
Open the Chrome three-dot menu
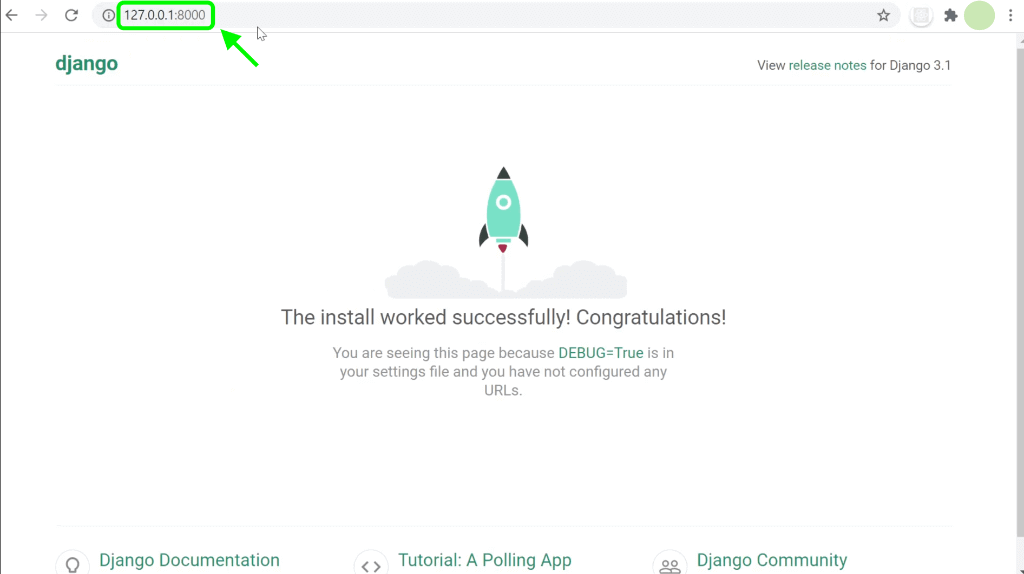point(1010,15)
